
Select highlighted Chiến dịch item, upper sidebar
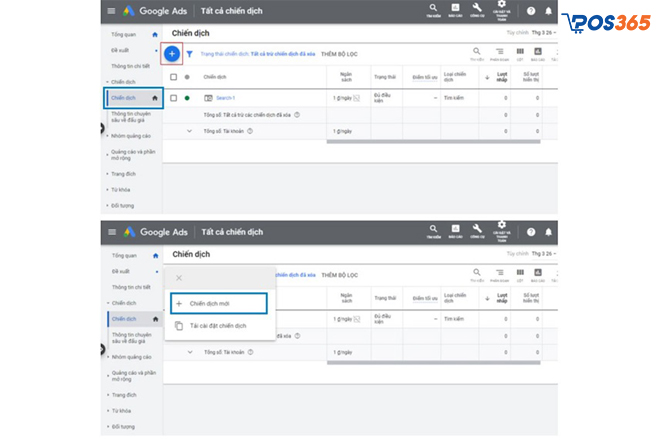[x=134, y=98]
